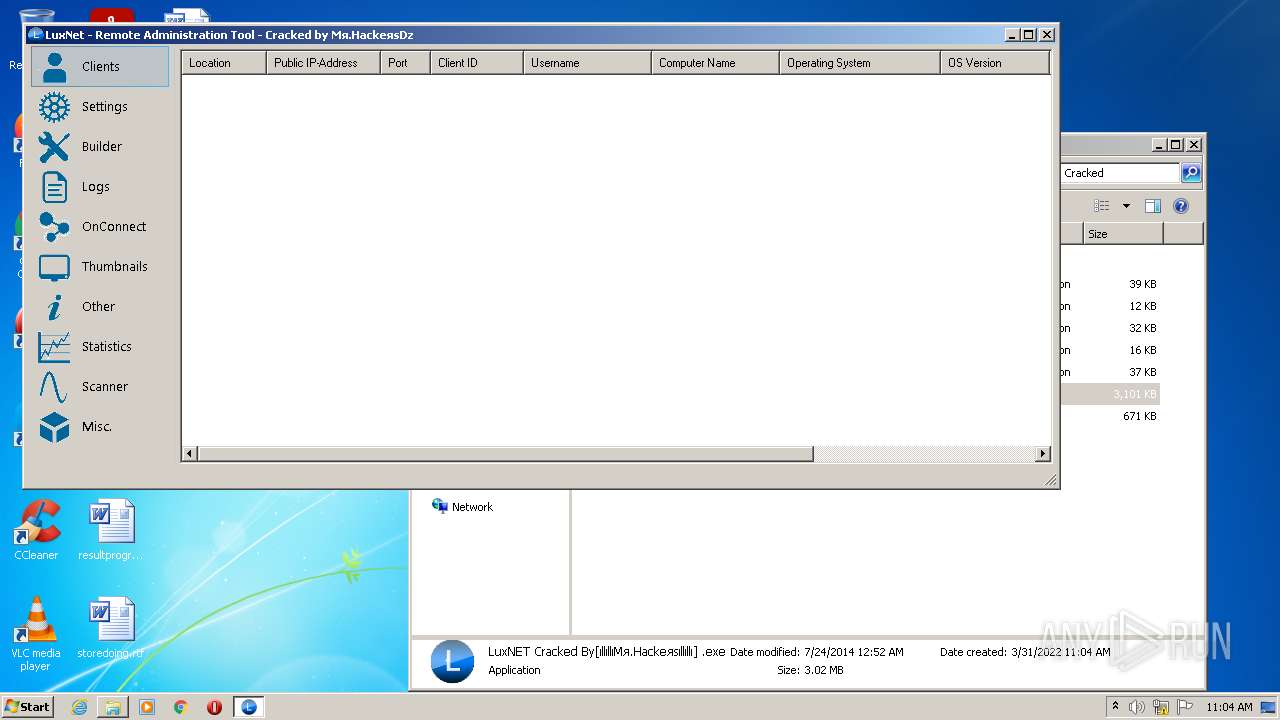The height and width of the screenshot is (720, 1280).
Task: Click the Cracked search box in Explorer
Action: 1119,173
